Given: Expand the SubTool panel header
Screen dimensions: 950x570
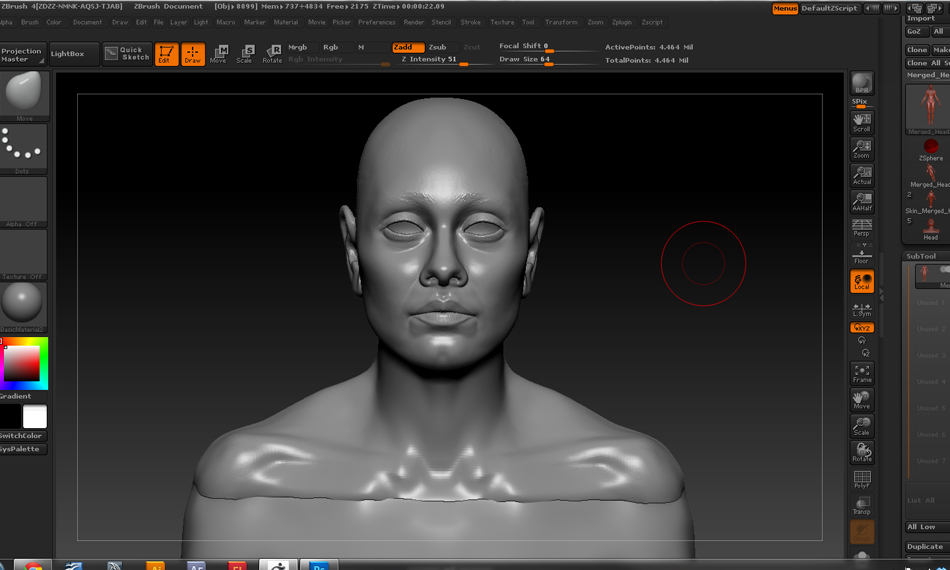Looking at the screenshot, I should point(921,256).
